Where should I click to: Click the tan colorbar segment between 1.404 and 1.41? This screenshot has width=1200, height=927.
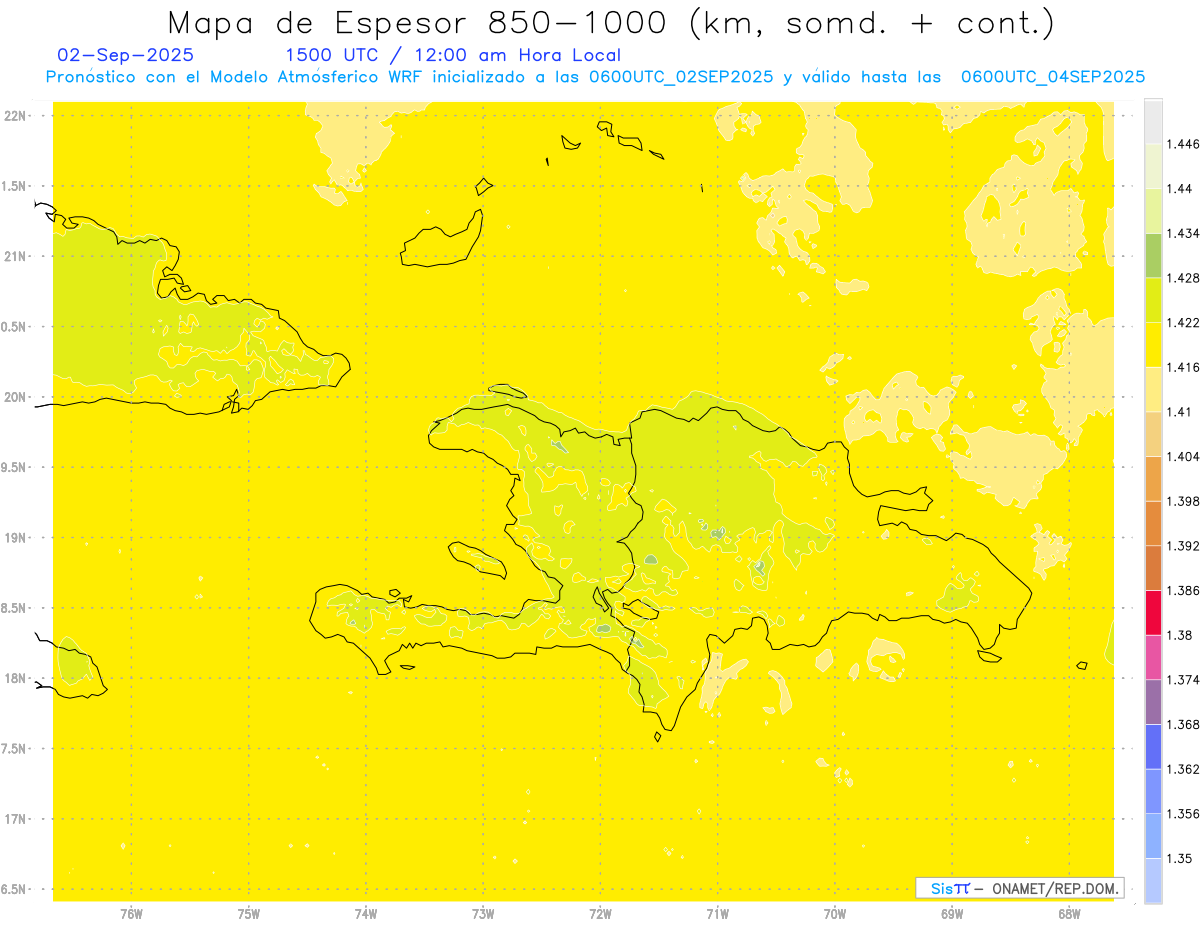coord(1153,433)
